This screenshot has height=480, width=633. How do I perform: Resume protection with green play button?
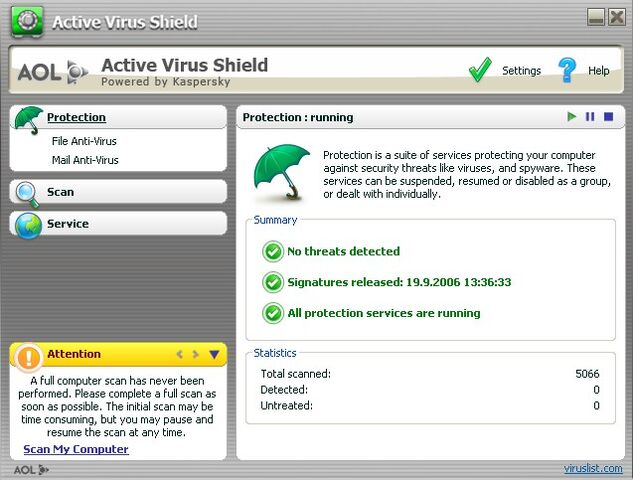click(571, 117)
